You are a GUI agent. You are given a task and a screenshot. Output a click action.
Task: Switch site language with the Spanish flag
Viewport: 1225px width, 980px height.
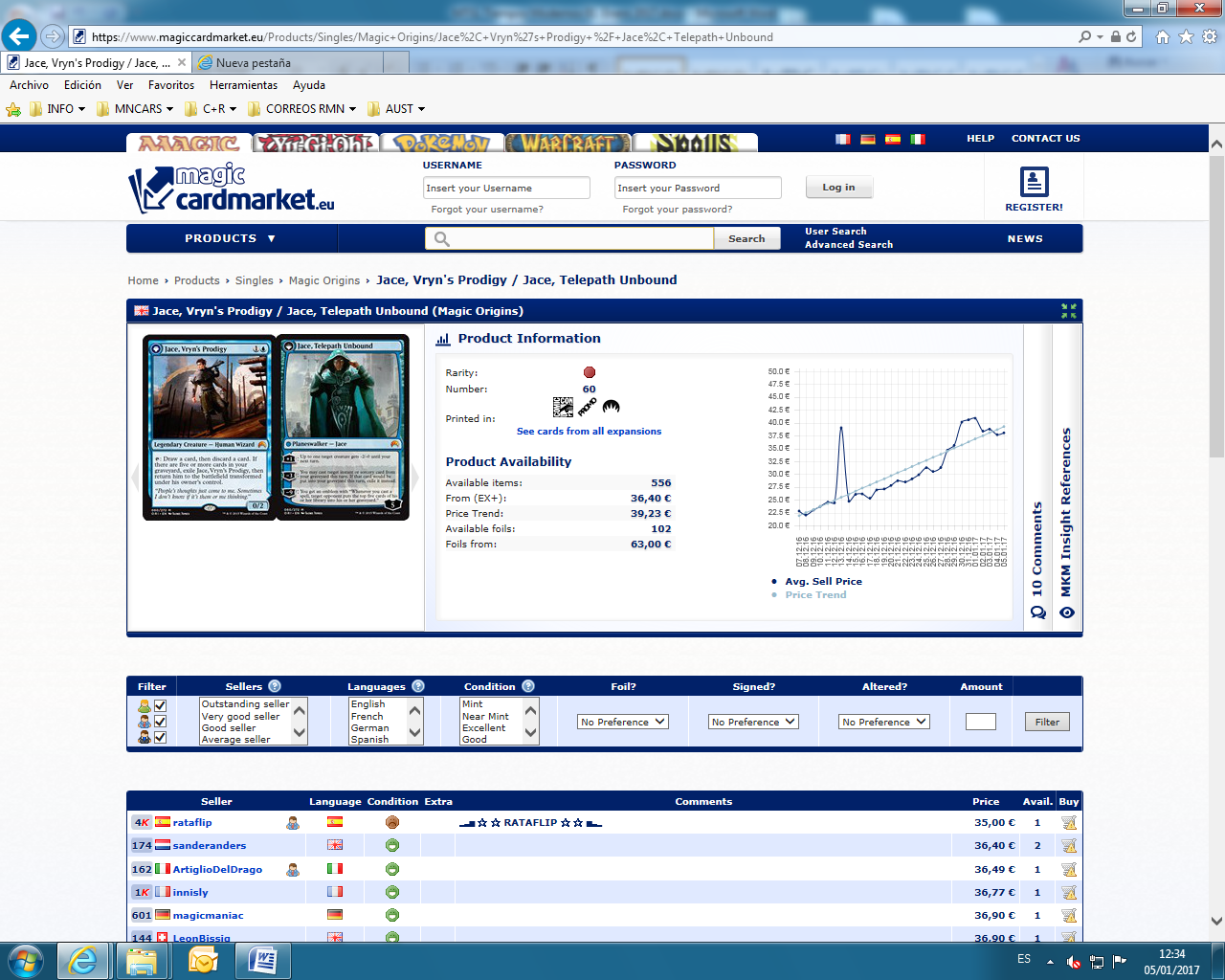[x=893, y=139]
